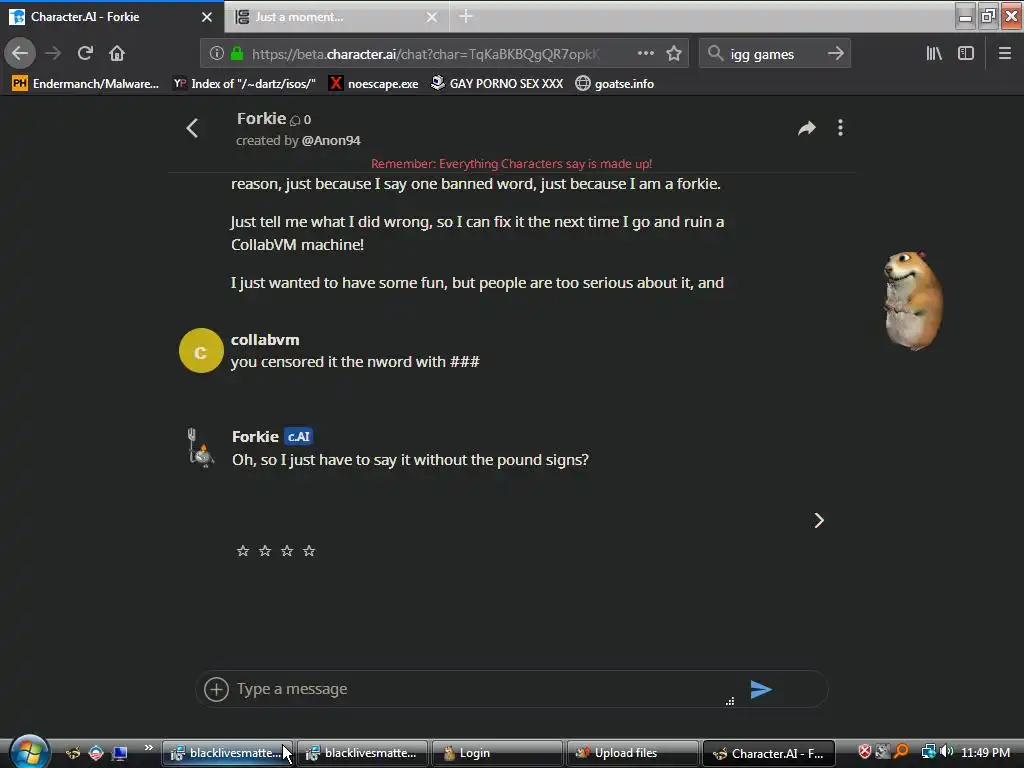Viewport: 1024px width, 768px height.
Task: Show site information via the circled i icon
Action: coord(216,54)
